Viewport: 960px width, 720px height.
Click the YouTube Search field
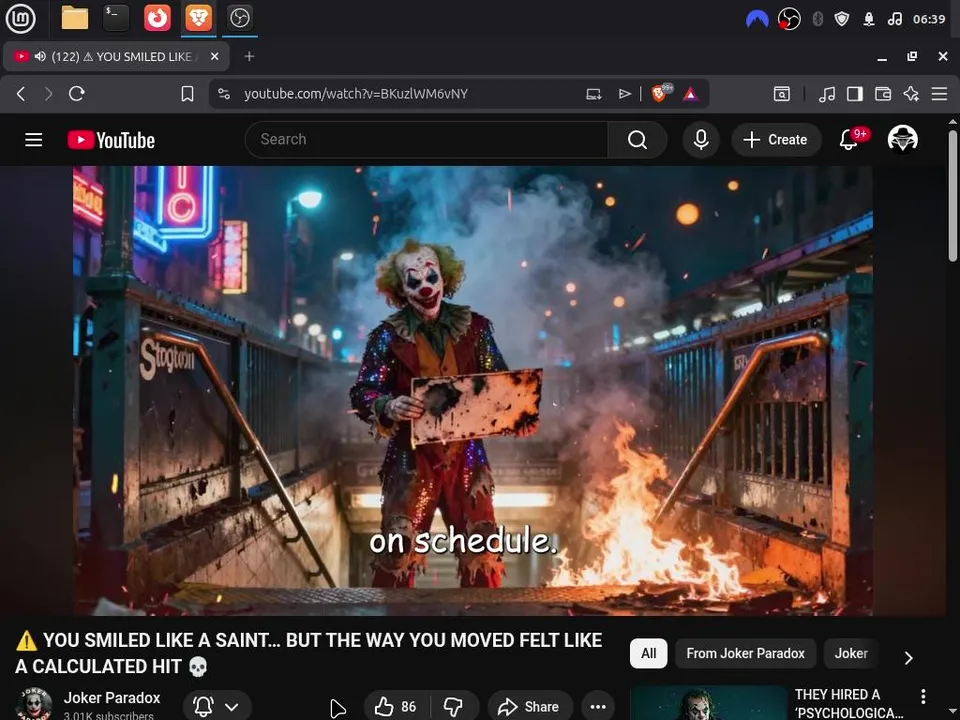(x=427, y=140)
